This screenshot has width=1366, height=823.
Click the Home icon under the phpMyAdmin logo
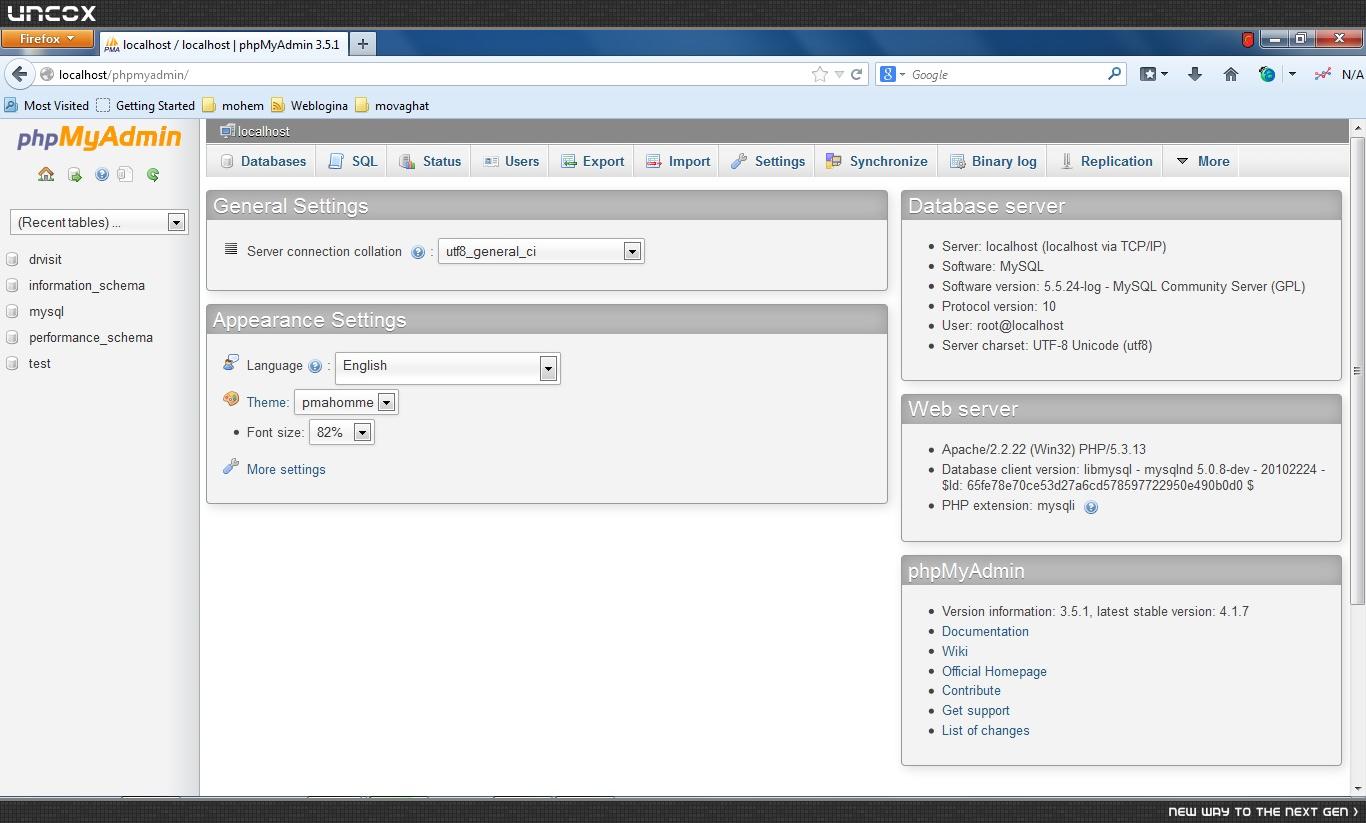click(x=46, y=174)
